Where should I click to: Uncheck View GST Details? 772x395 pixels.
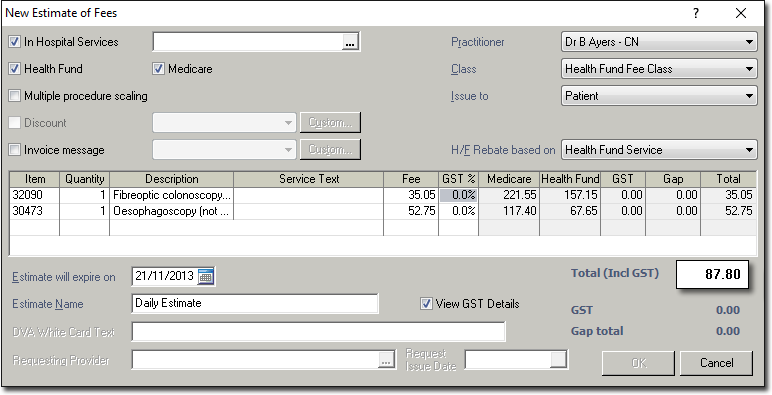(426, 304)
